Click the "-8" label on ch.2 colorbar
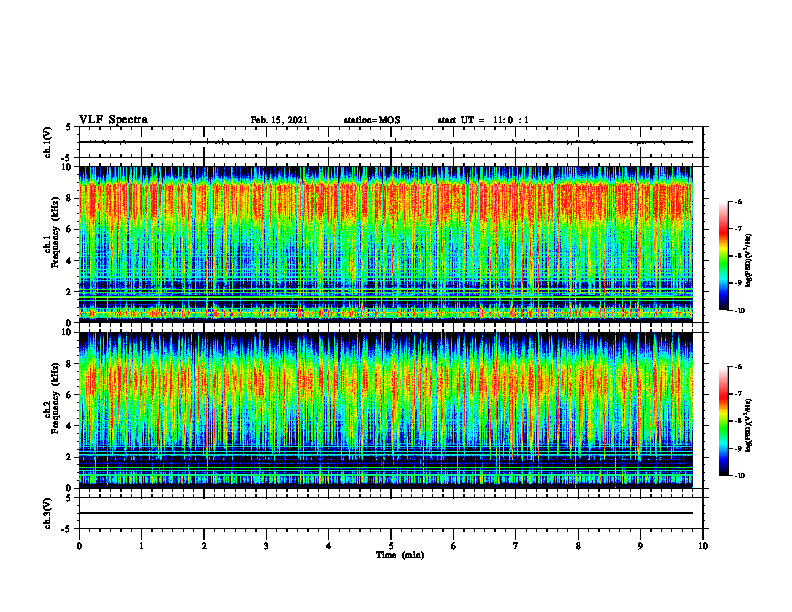792x612 pixels. 738,421
